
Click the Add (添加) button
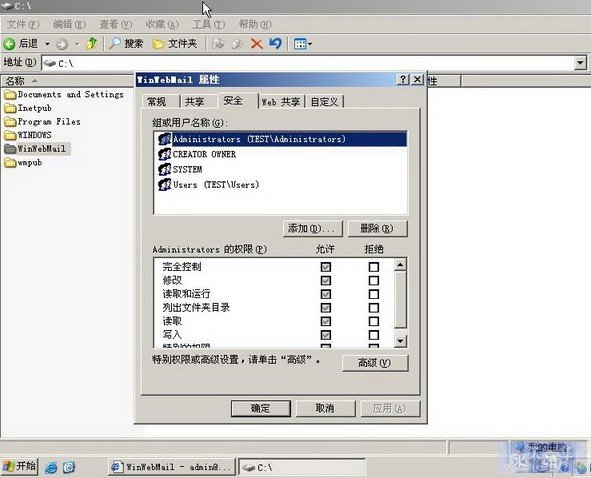(x=313, y=228)
